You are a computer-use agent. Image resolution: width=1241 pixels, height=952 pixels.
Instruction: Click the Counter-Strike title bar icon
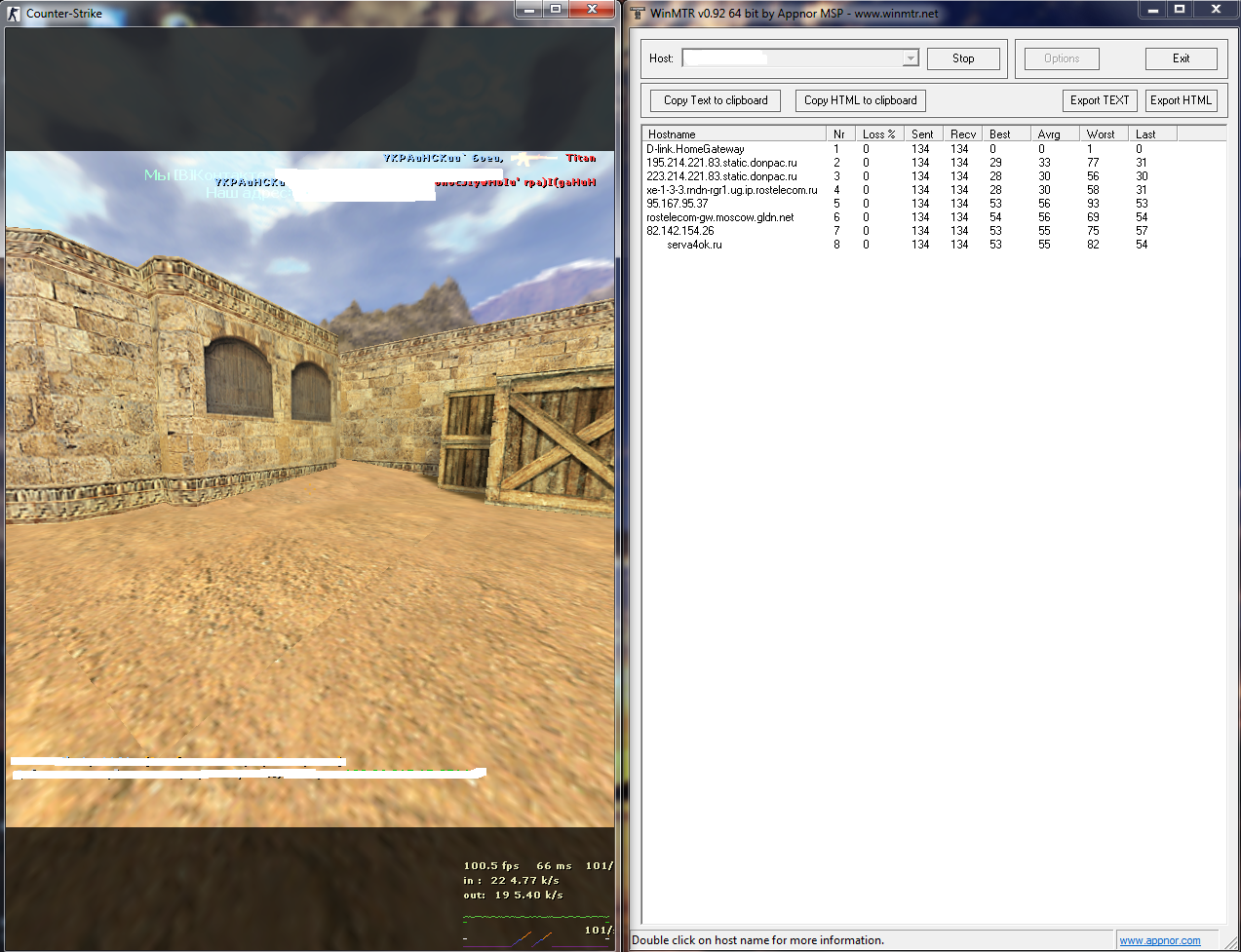(x=14, y=14)
